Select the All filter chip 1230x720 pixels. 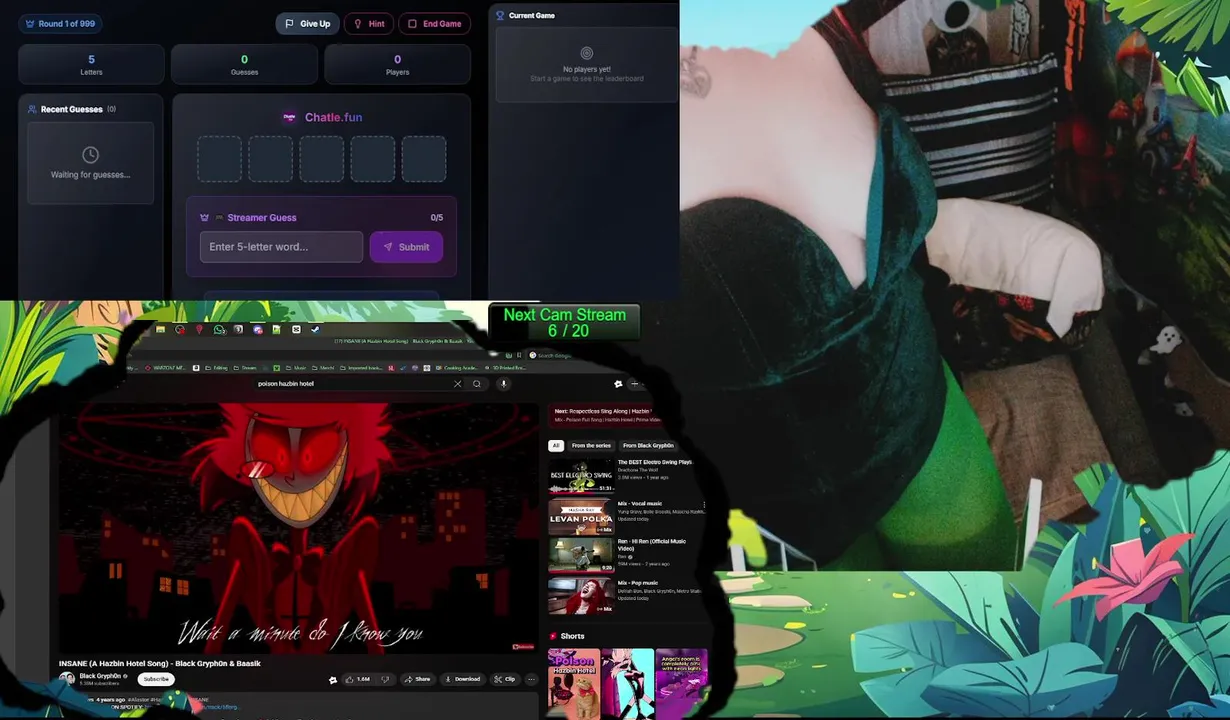pos(556,446)
